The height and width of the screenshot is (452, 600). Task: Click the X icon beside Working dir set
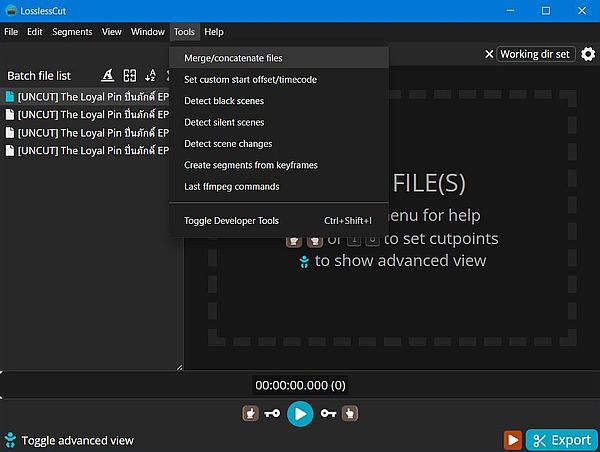point(489,54)
